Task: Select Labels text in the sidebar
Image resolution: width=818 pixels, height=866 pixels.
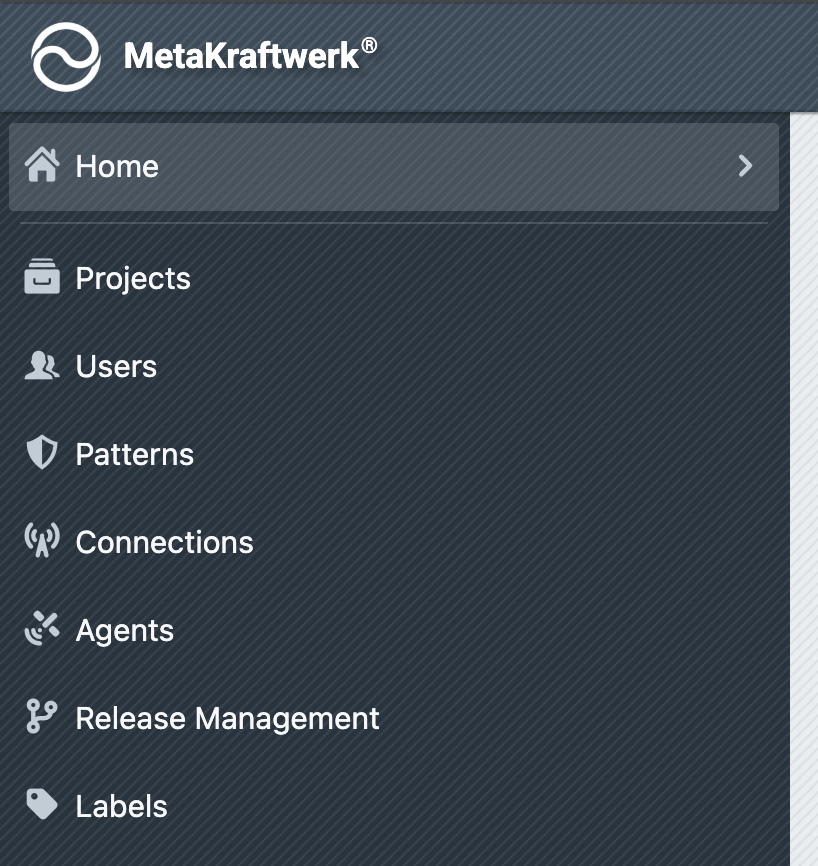Action: [122, 806]
